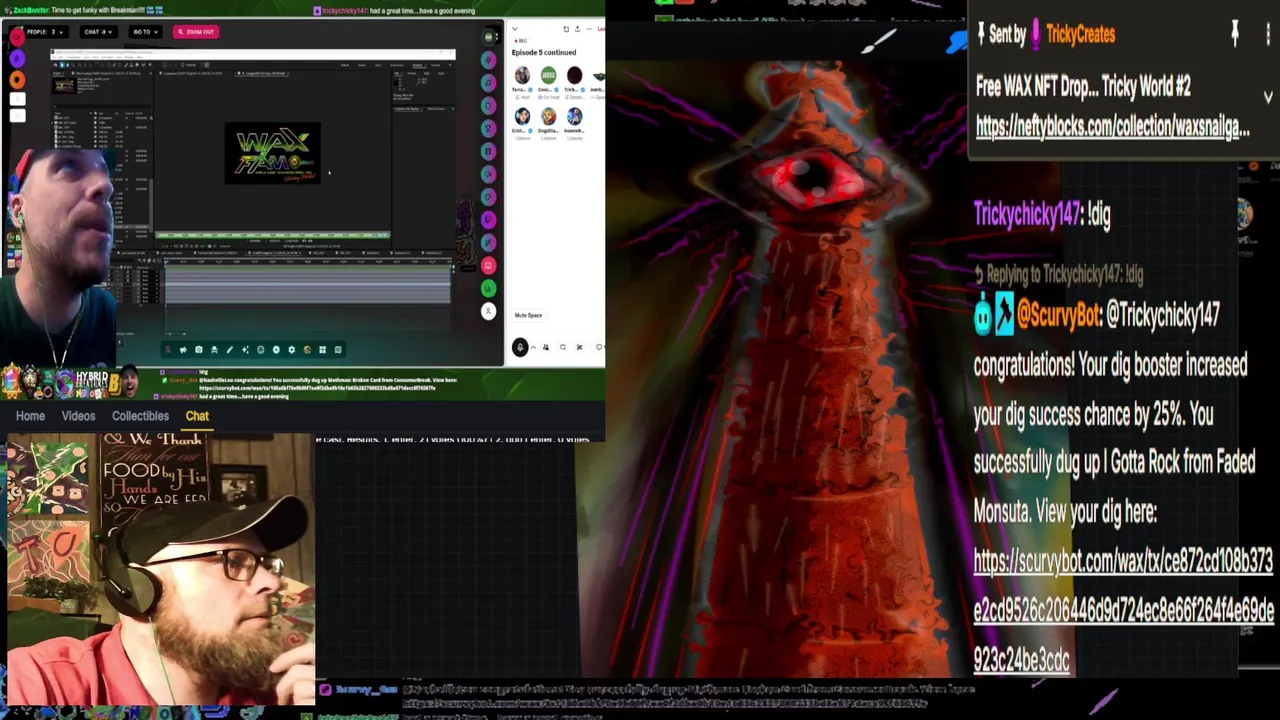Click the red screen-share icon in right sidebar

[488, 265]
